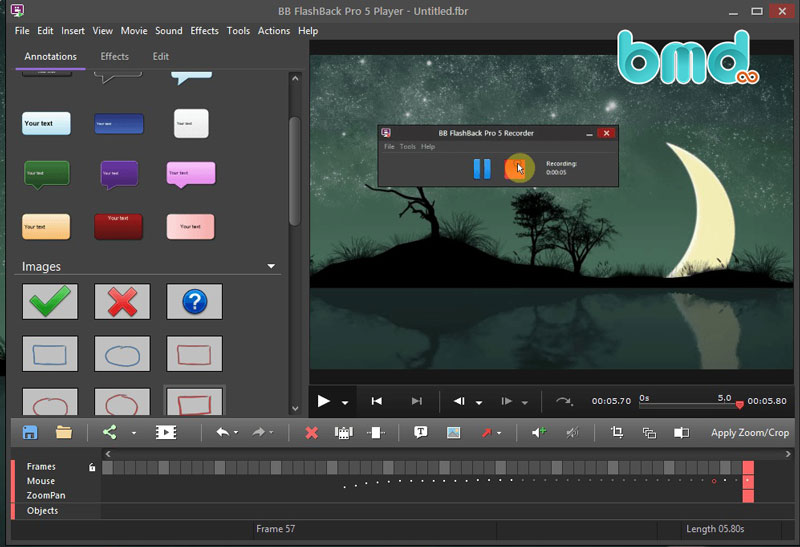Click the green Share icon
Image resolution: width=800 pixels, height=547 pixels.
click(110, 433)
